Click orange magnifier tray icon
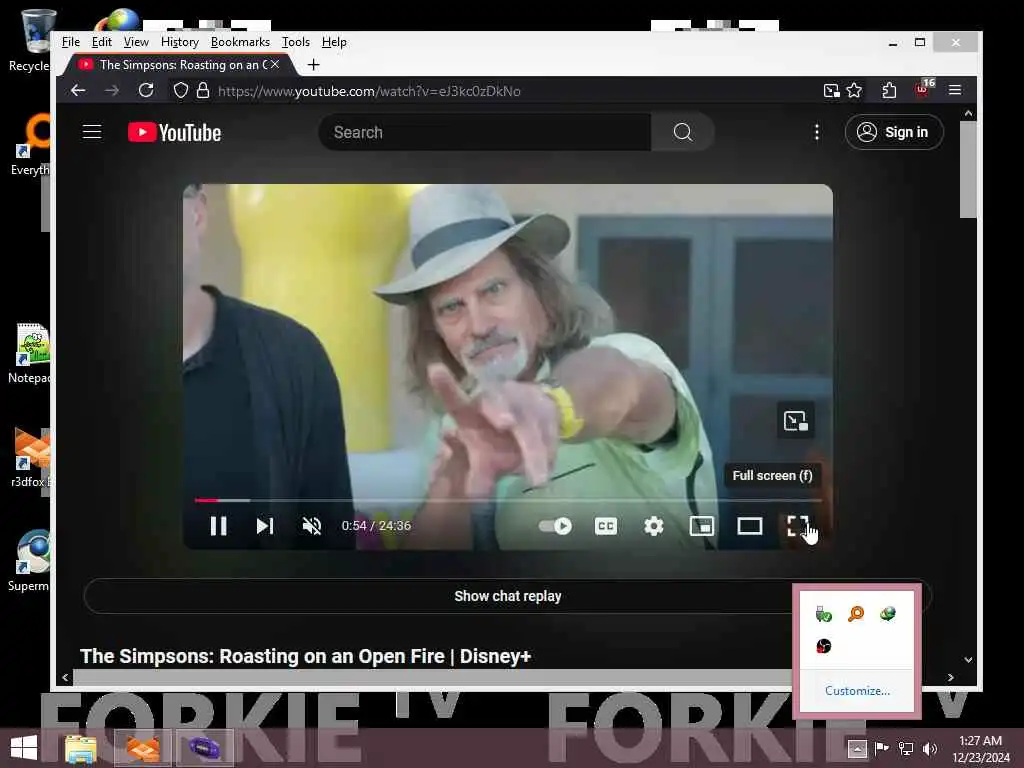 [856, 614]
